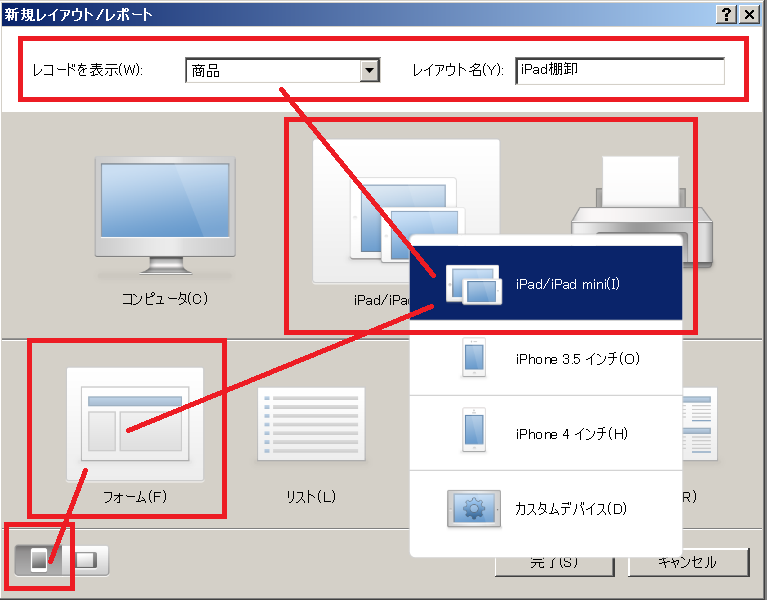Click the キャンセル button
The image size is (767, 601).
pos(688,562)
